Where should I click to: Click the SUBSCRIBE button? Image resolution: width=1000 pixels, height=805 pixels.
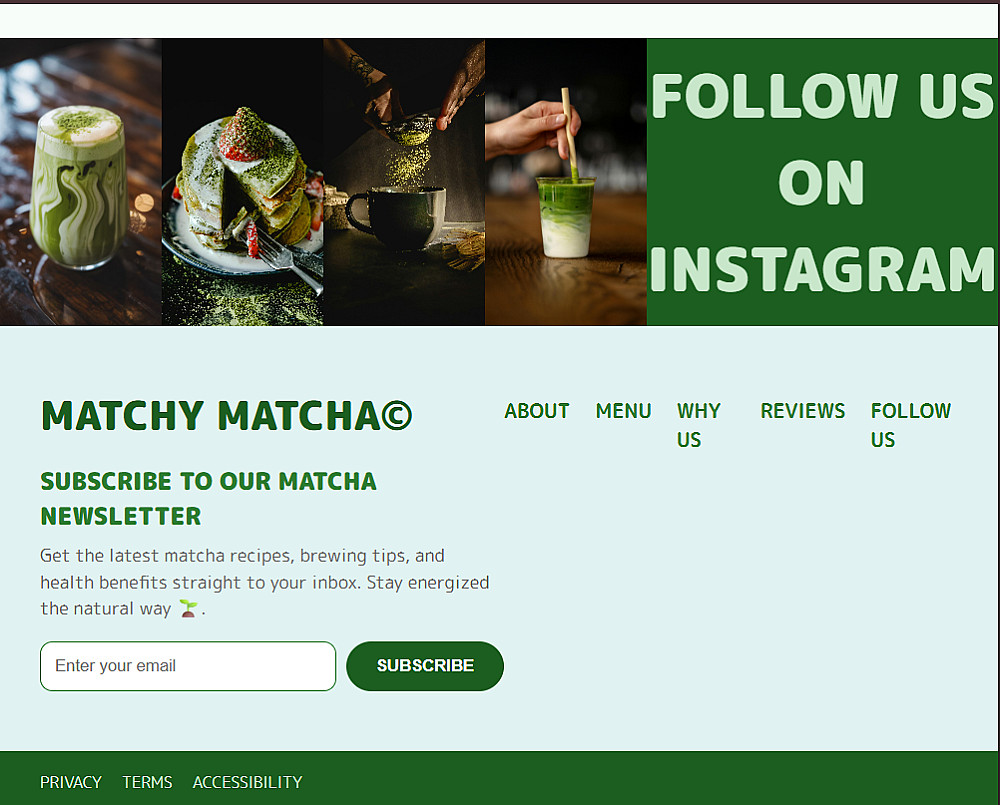[425, 666]
